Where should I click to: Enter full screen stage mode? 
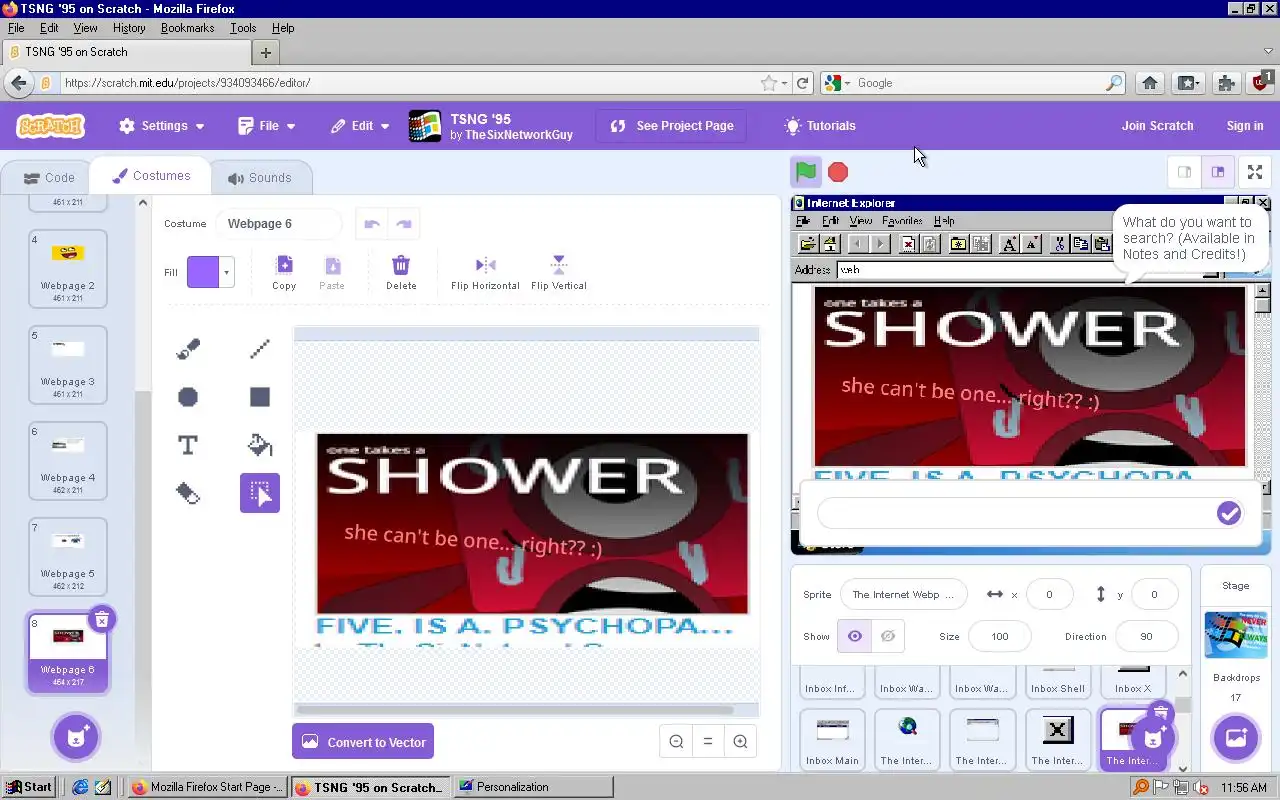click(x=1255, y=172)
